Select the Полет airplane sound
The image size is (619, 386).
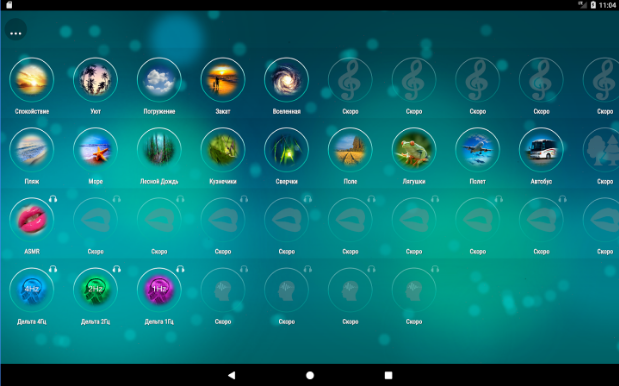click(478, 150)
